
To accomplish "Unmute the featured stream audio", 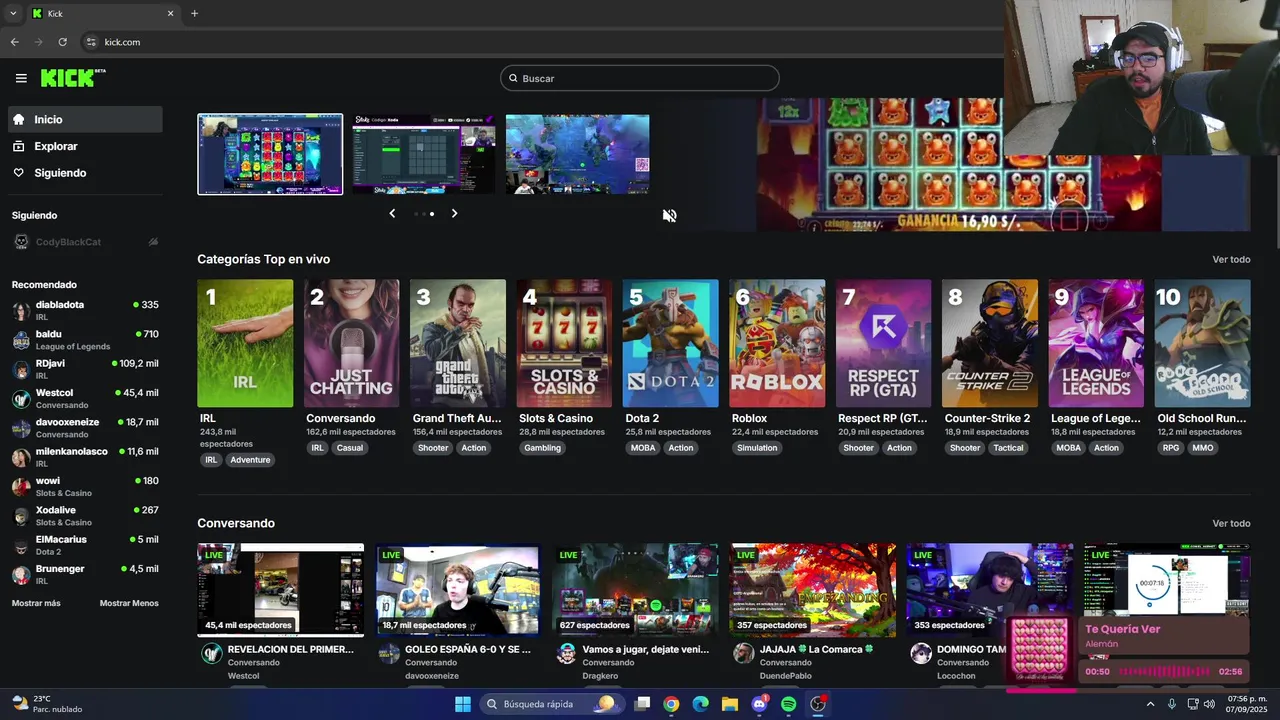I will tap(669, 215).
